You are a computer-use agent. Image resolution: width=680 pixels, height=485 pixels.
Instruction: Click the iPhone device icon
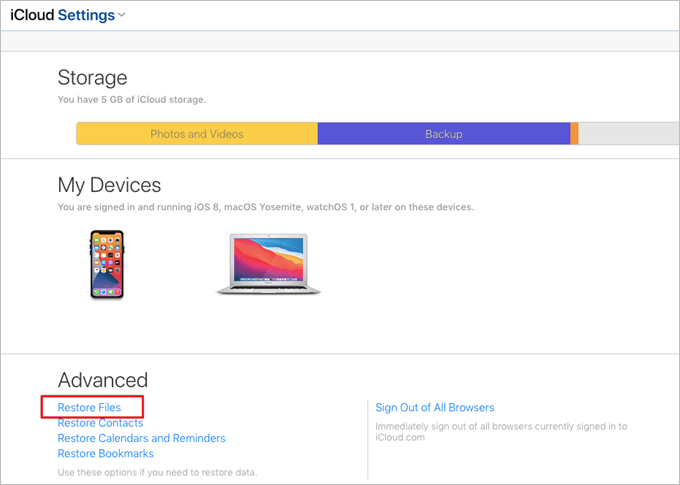tap(107, 264)
